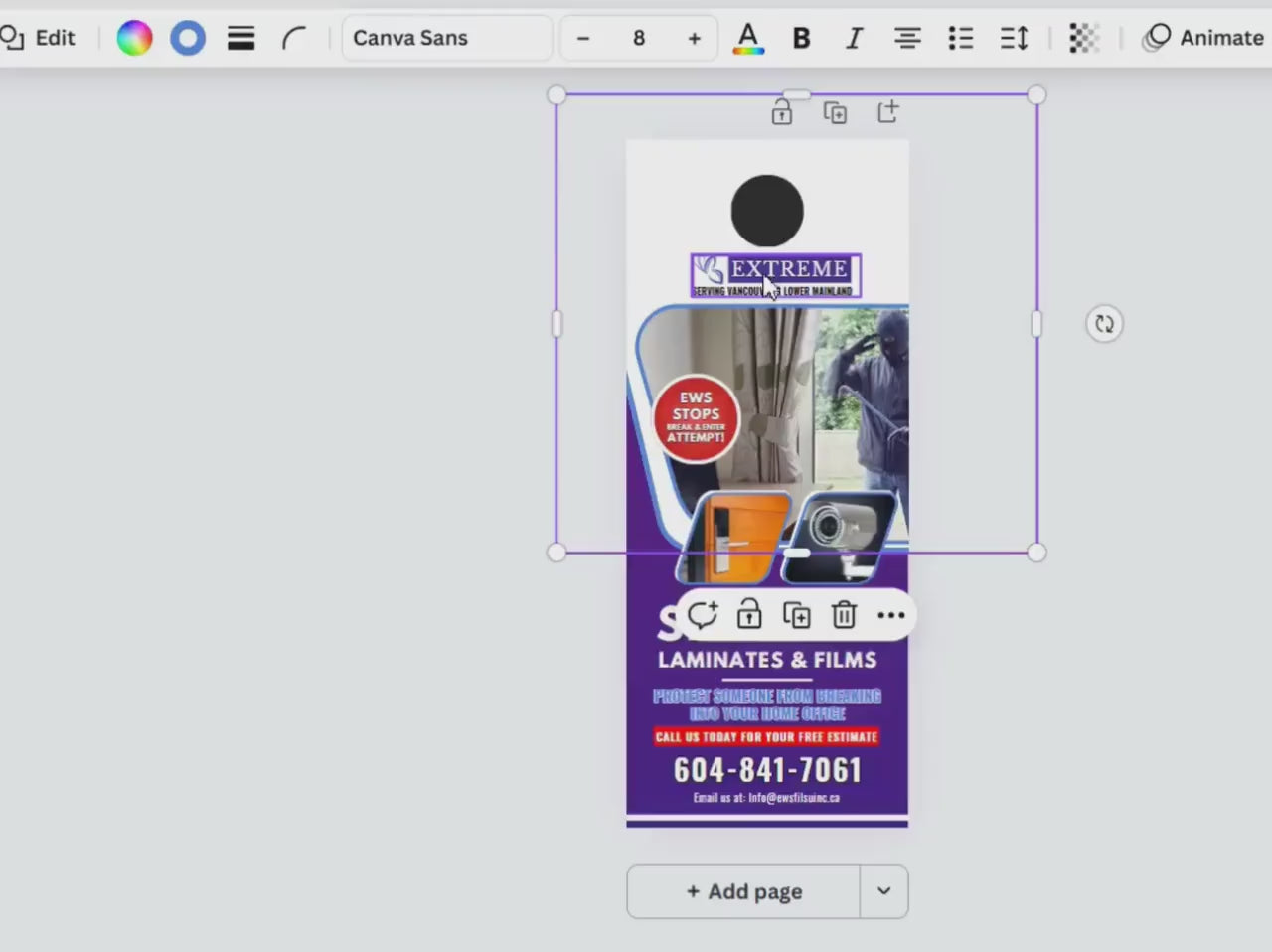Viewport: 1272px width, 952px height.
Task: Toggle italic formatting
Action: click(854, 38)
